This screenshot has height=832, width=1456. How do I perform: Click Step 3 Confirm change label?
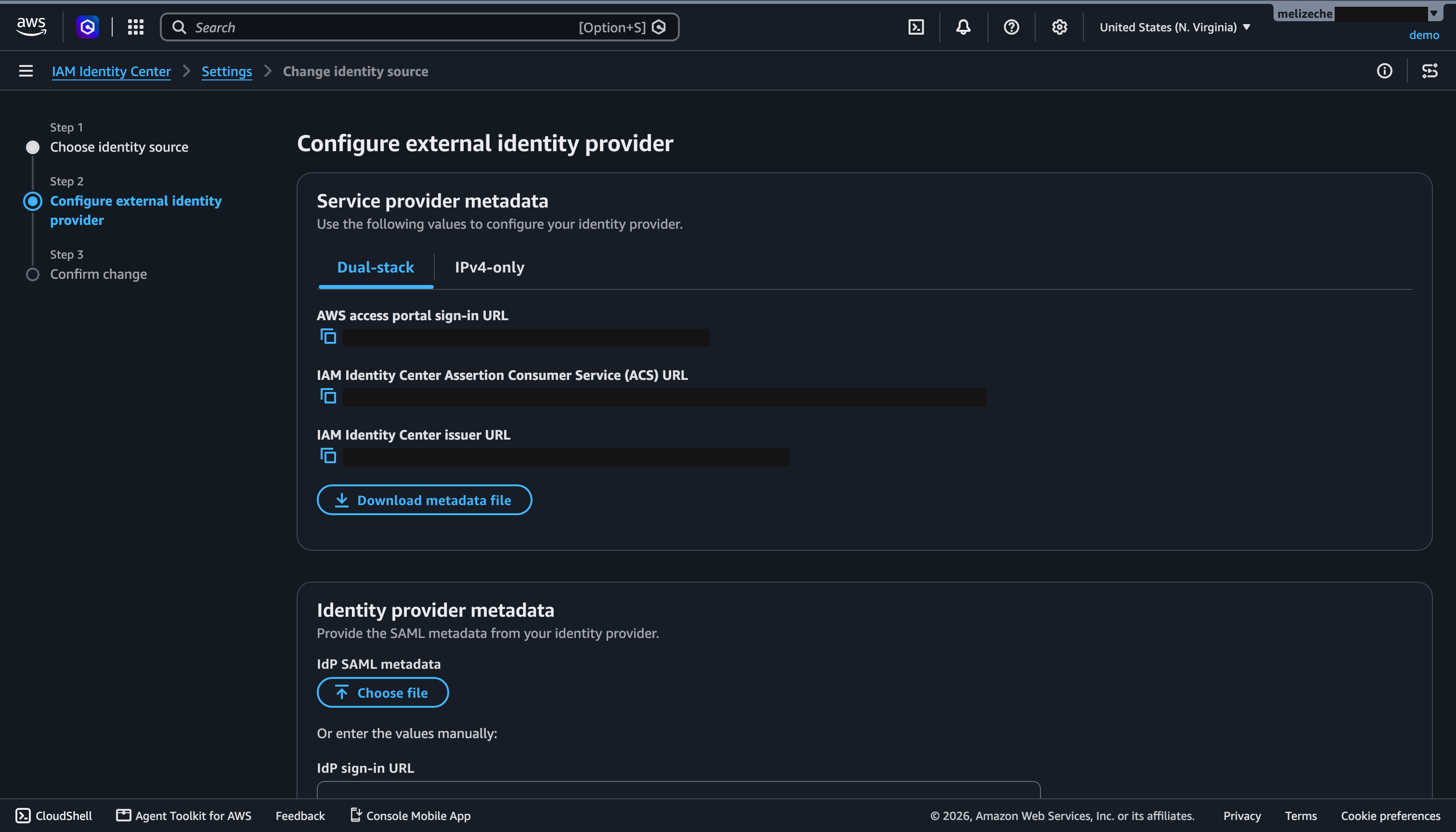98,274
